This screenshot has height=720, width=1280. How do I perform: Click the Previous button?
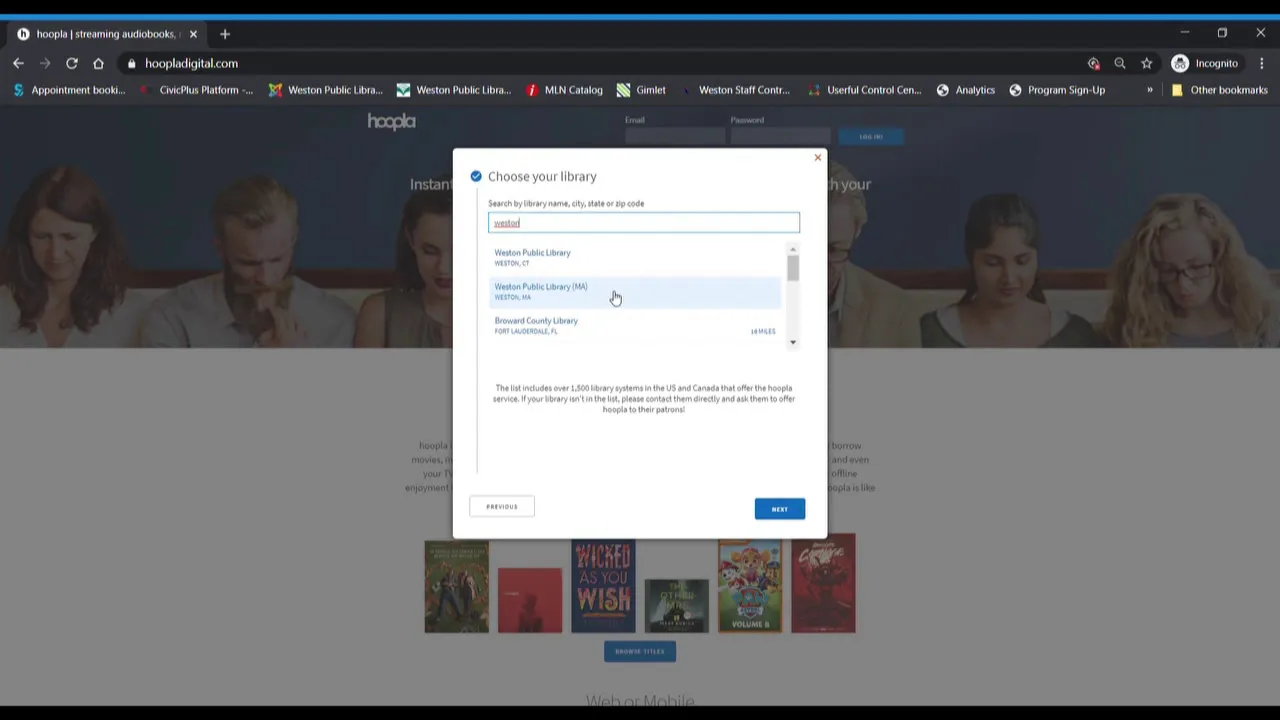point(502,507)
